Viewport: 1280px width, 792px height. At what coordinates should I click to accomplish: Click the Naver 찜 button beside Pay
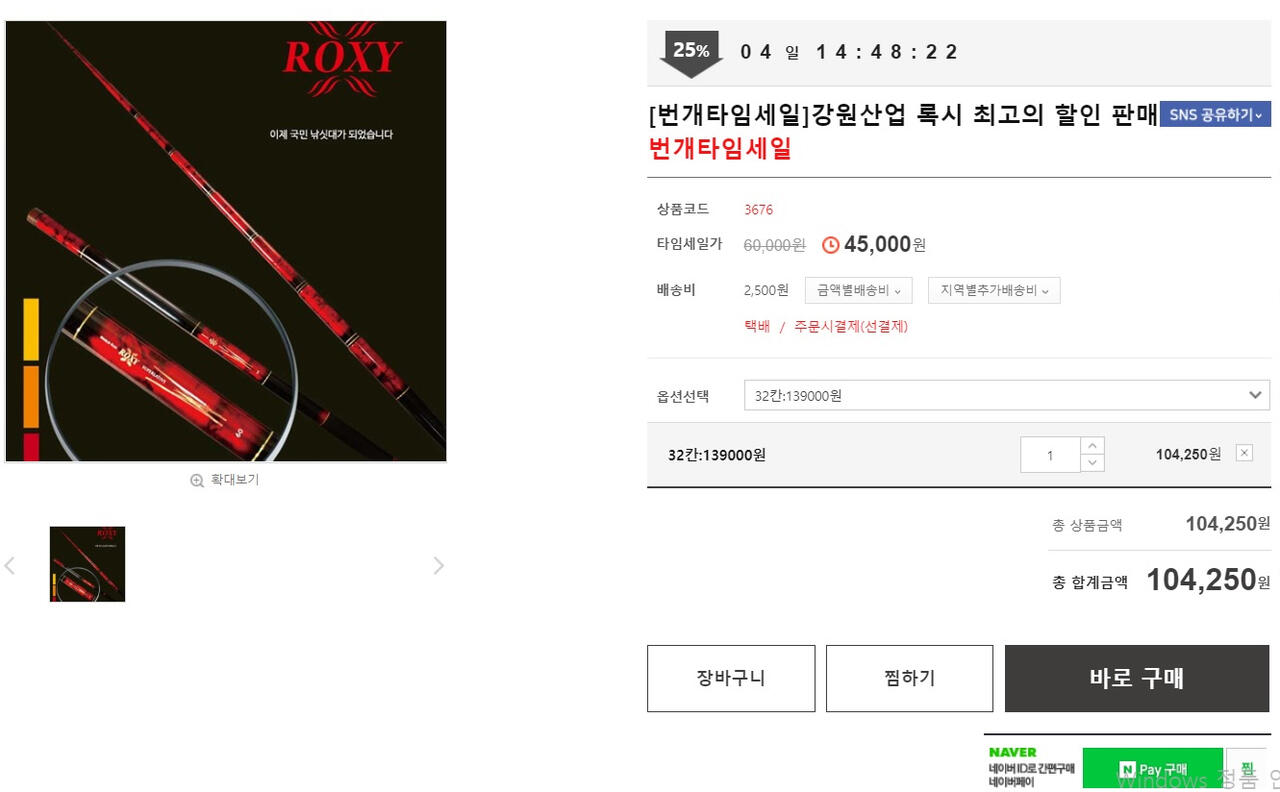point(1247,769)
